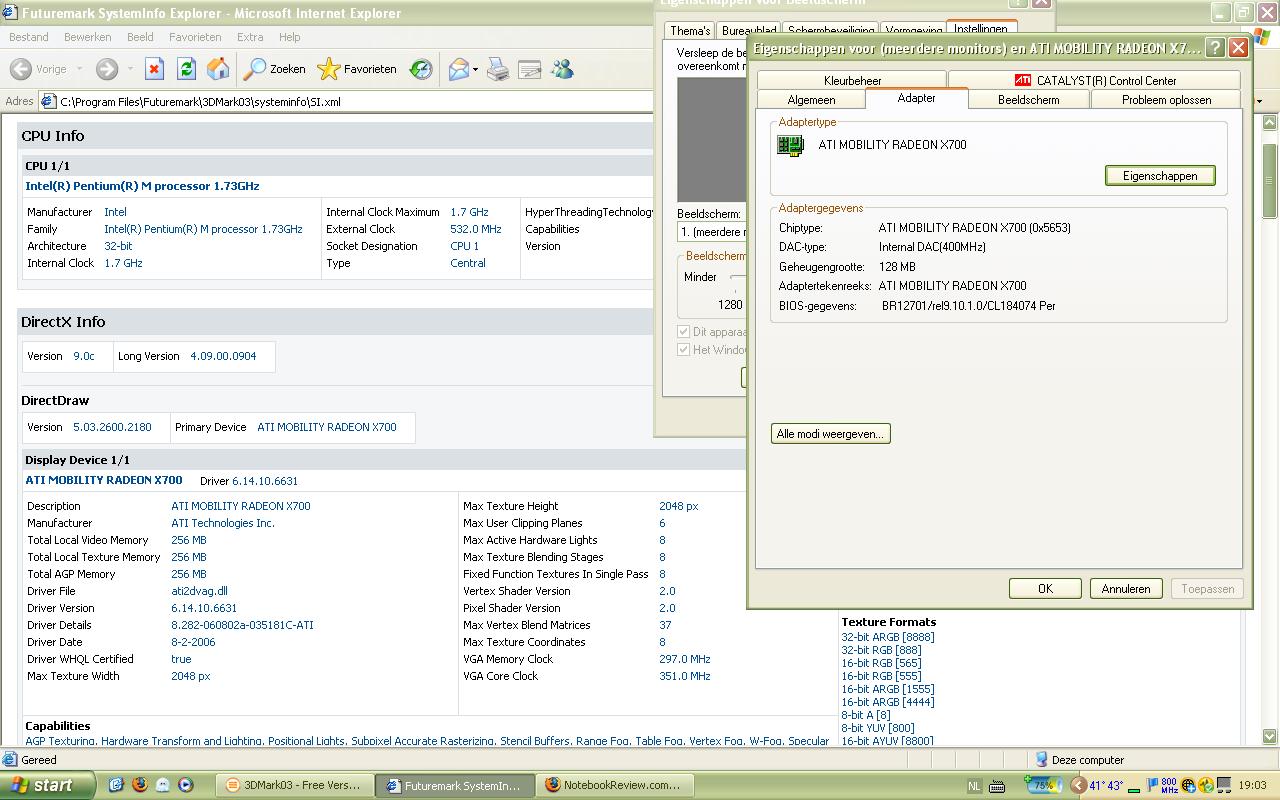The image size is (1280, 800).
Task: Click the Edit page toolbar icon
Action: coord(530,69)
